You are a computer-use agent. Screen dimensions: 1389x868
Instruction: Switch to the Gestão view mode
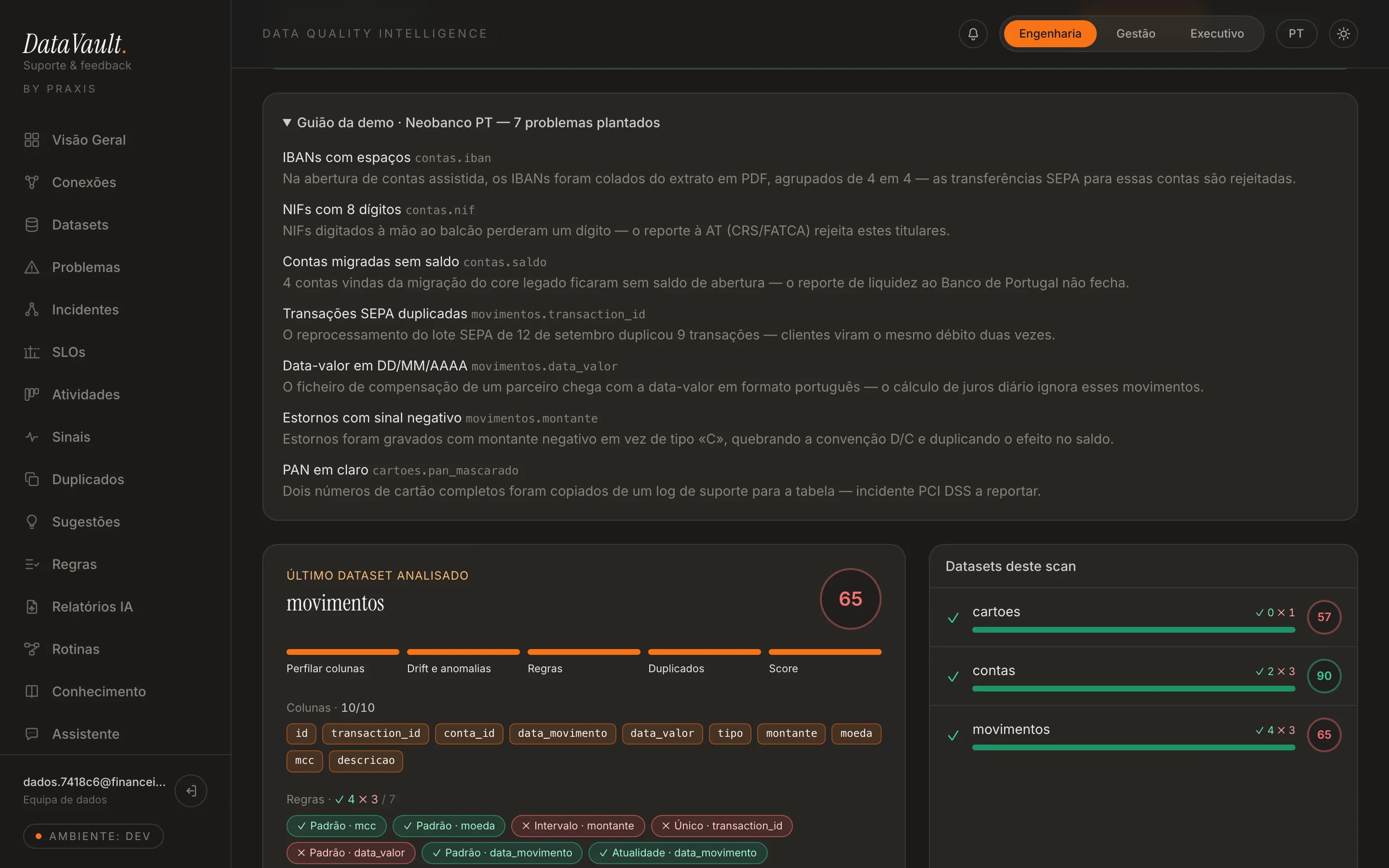[x=1135, y=34]
